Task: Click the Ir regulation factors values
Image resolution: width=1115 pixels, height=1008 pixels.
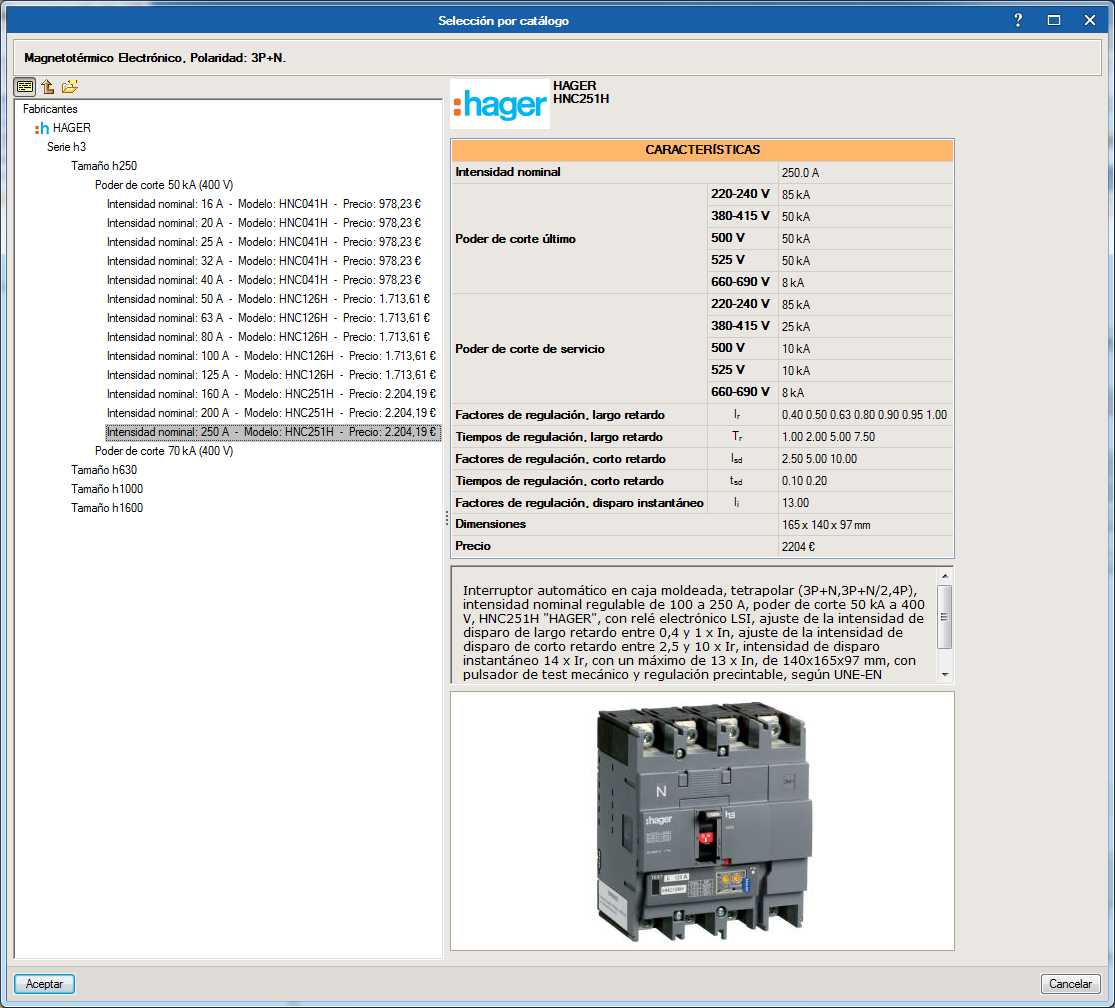Action: tap(865, 414)
